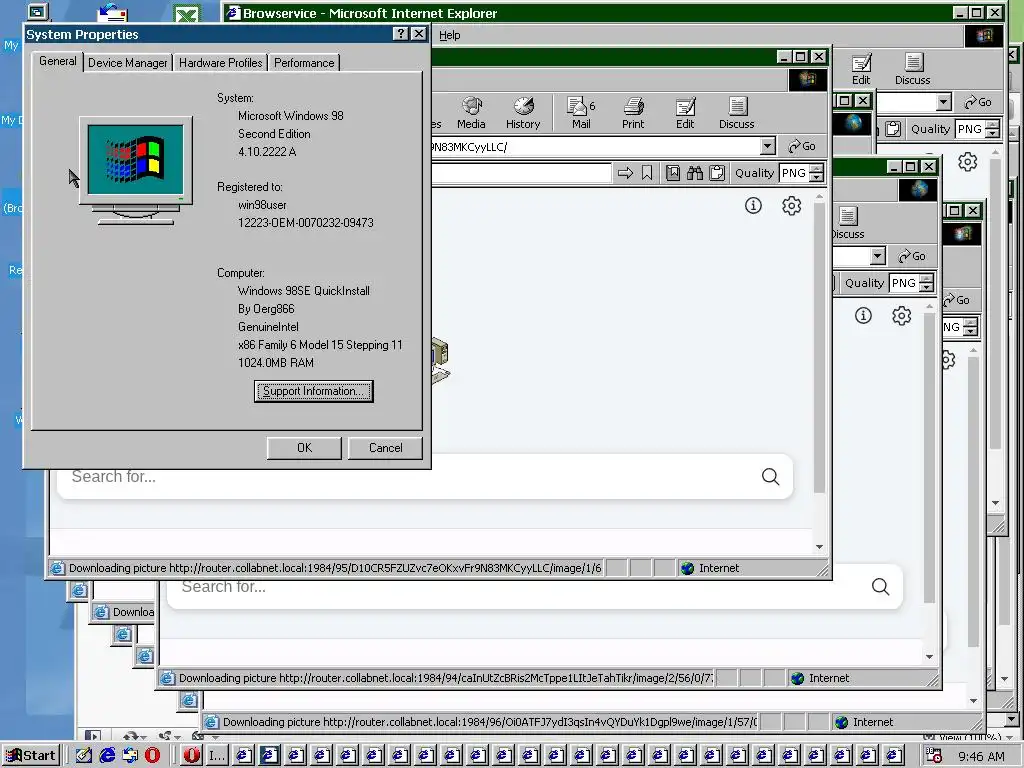1024x768 pixels.
Task: Open the settings gear in the /94/ window
Action: point(902,316)
